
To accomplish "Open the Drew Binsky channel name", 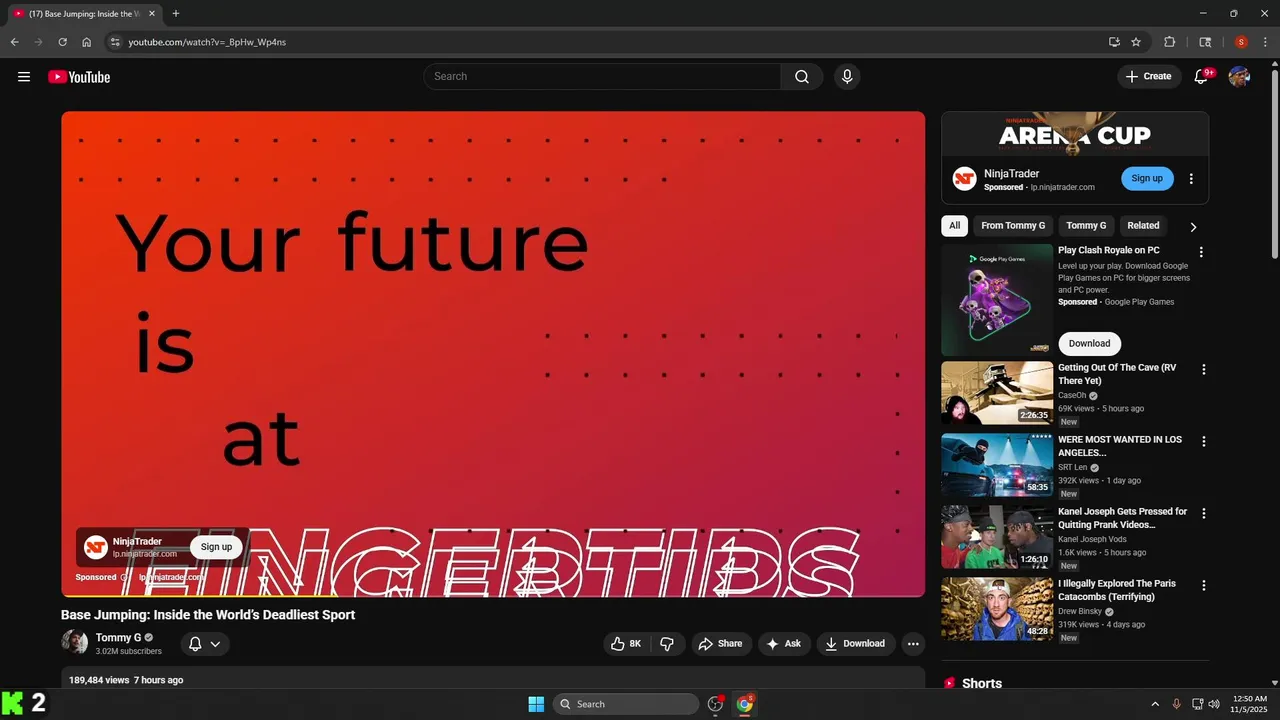I will click(1080, 612).
